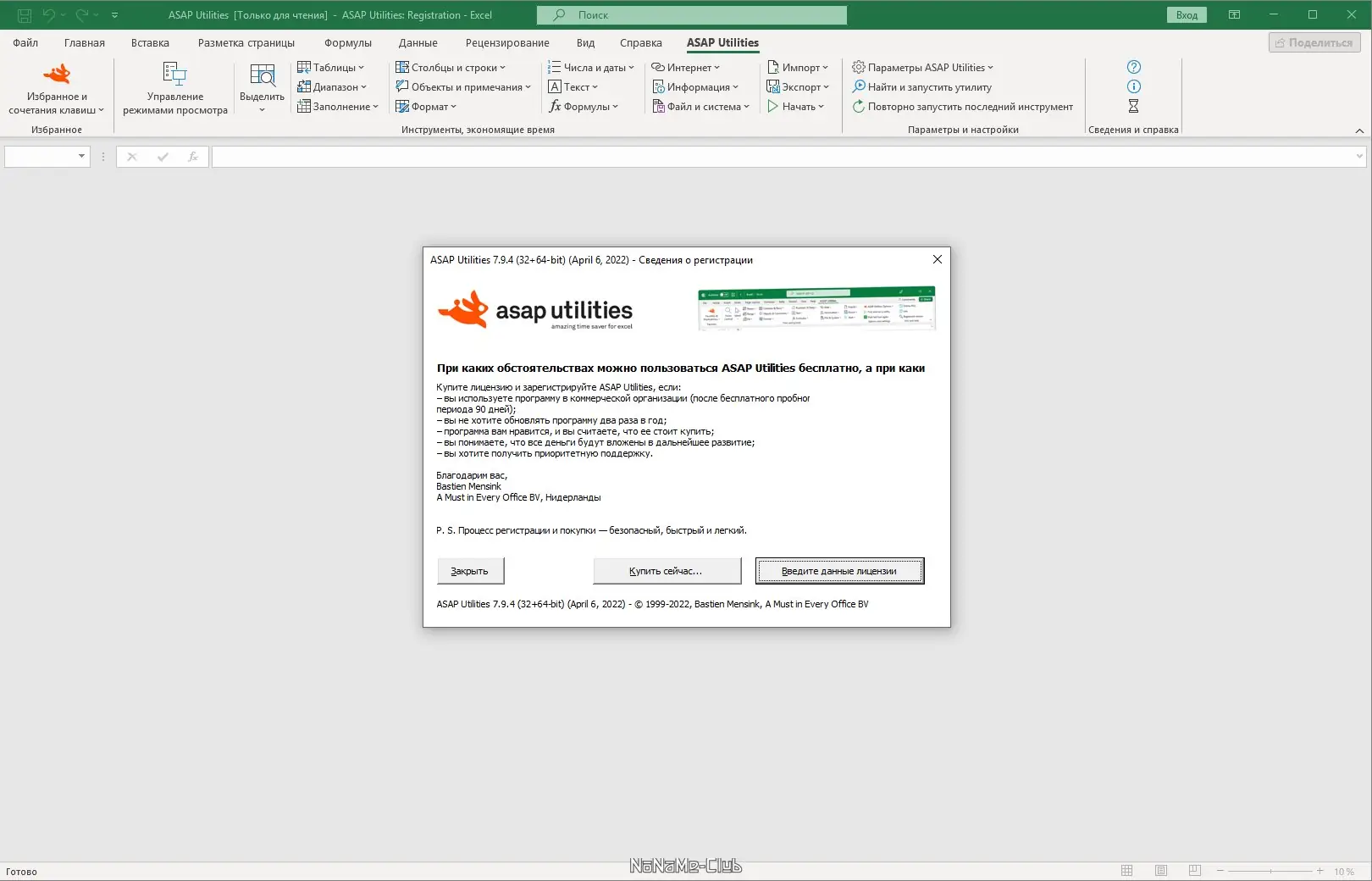This screenshot has width=1372, height=881.
Task: Expand the formula bar
Action: coord(1359,157)
